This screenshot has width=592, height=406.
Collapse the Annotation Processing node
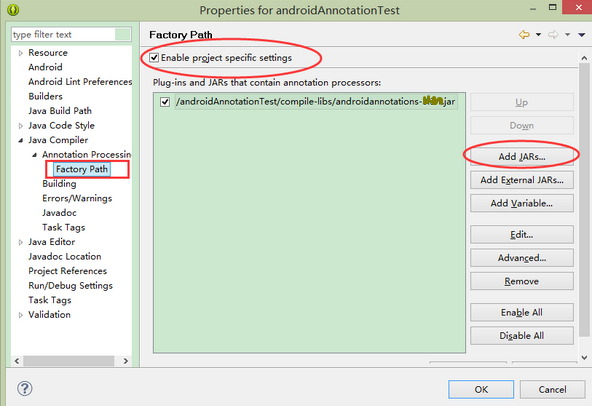click(35, 155)
